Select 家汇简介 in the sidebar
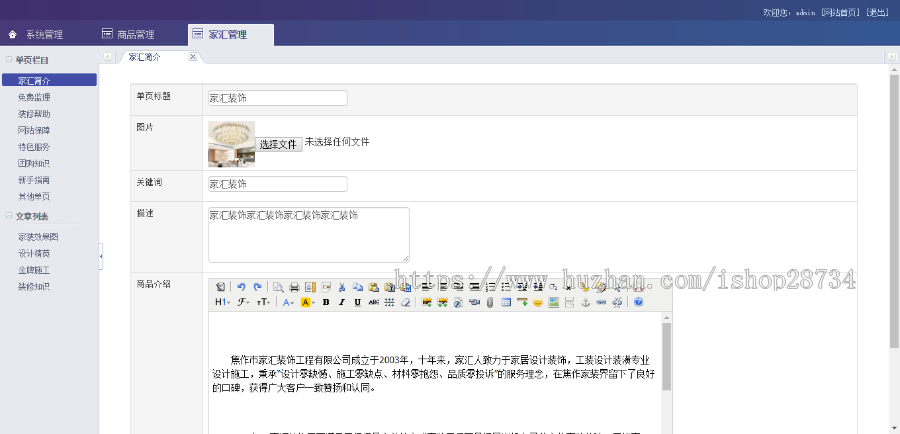Image resolution: width=900 pixels, height=434 pixels. 49,80
